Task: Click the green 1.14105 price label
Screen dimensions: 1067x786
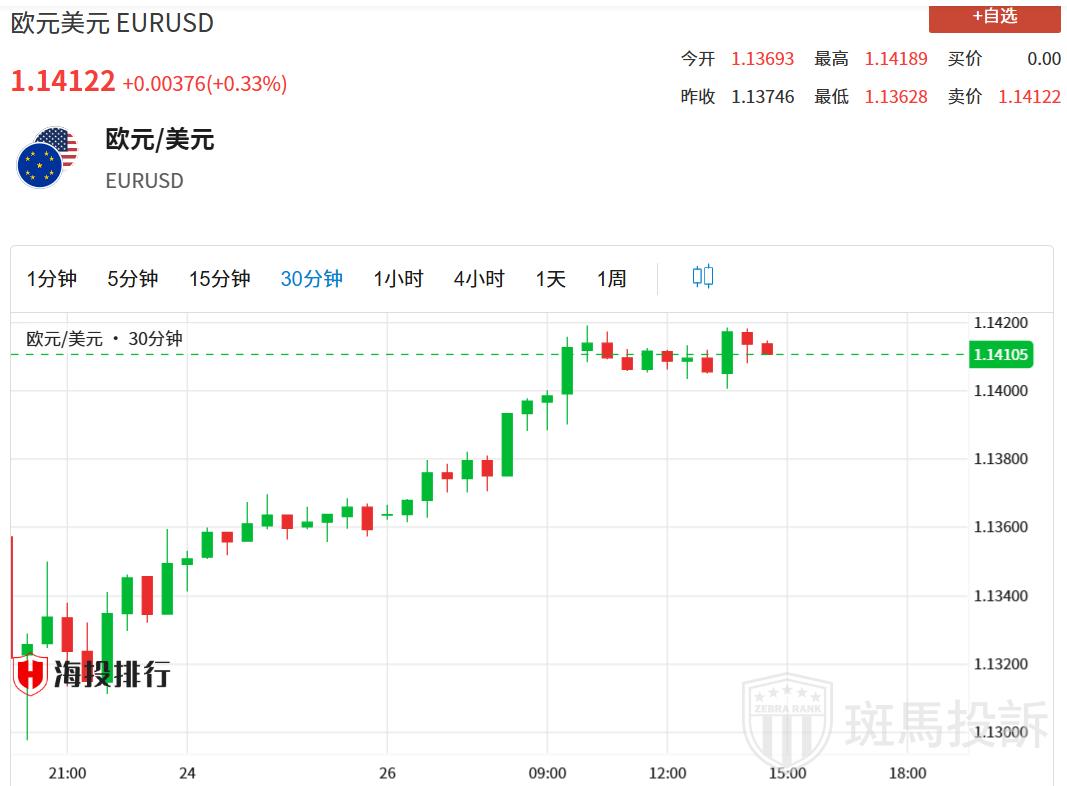Action: click(x=1000, y=355)
